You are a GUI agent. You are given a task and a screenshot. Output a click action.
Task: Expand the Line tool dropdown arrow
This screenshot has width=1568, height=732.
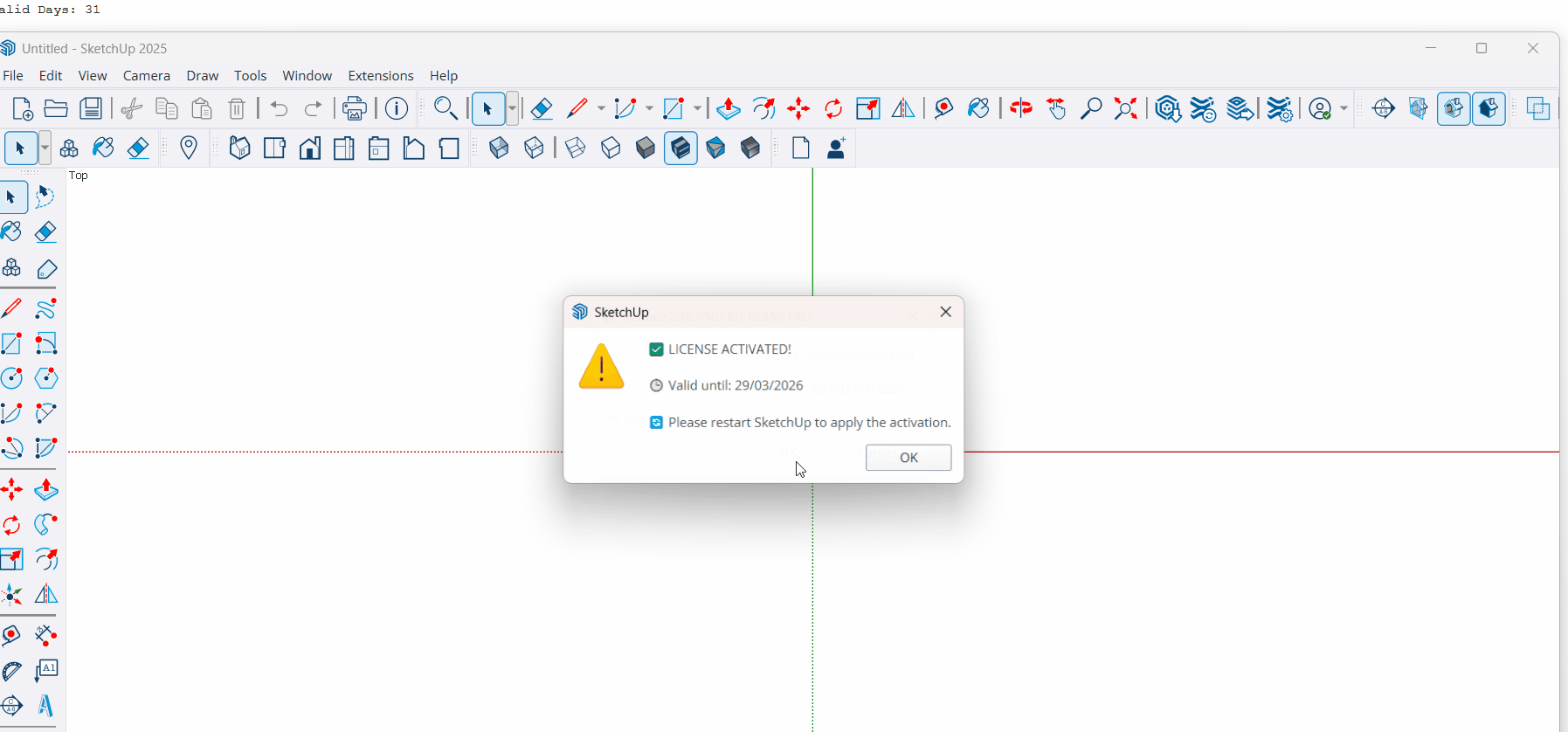pos(601,108)
